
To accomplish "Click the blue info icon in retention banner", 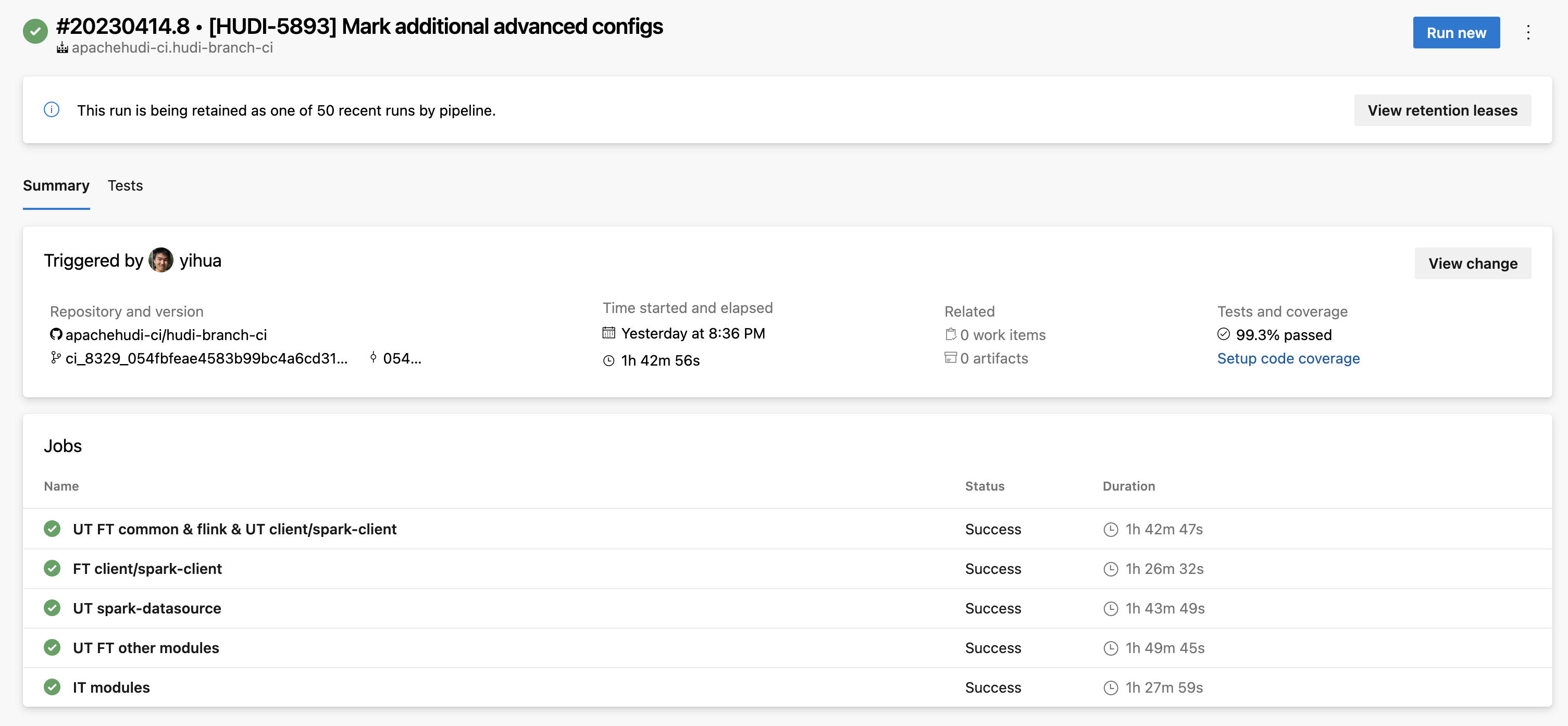I will (52, 110).
